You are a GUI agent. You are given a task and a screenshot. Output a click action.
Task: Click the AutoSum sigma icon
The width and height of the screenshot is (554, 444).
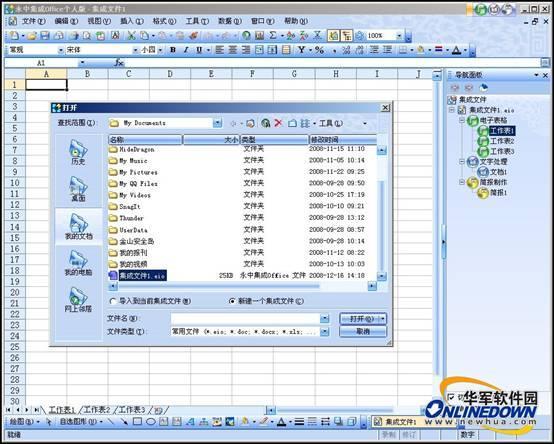pyautogui.click(x=273, y=35)
